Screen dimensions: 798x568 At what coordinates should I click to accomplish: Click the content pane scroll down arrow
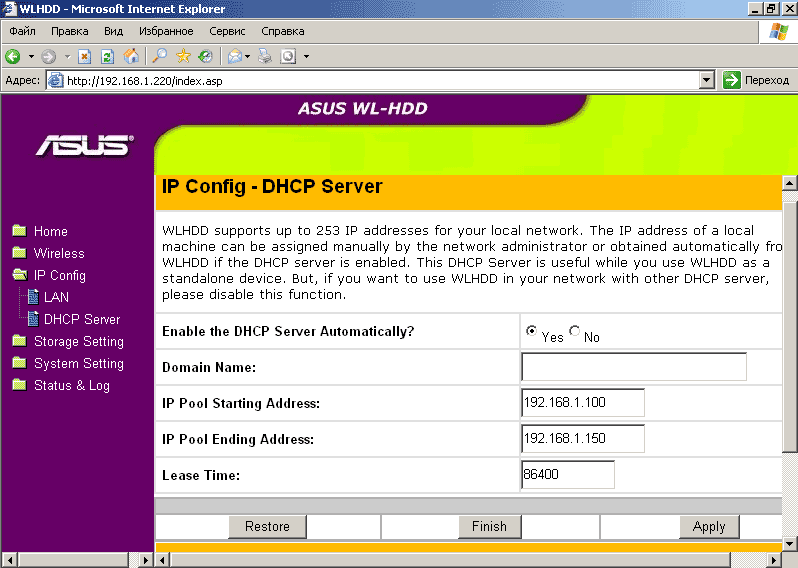[x=790, y=544]
